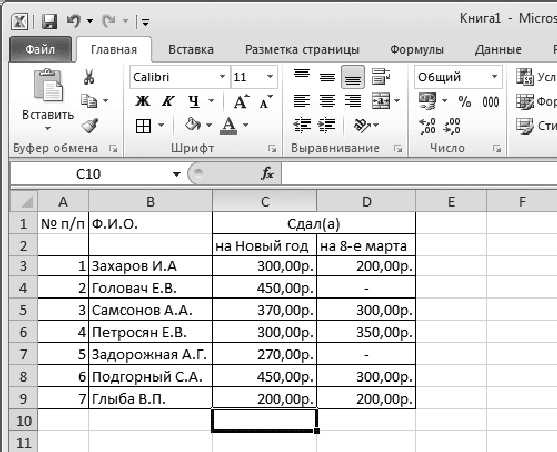Click the Cut scissors icon

pos(89,76)
